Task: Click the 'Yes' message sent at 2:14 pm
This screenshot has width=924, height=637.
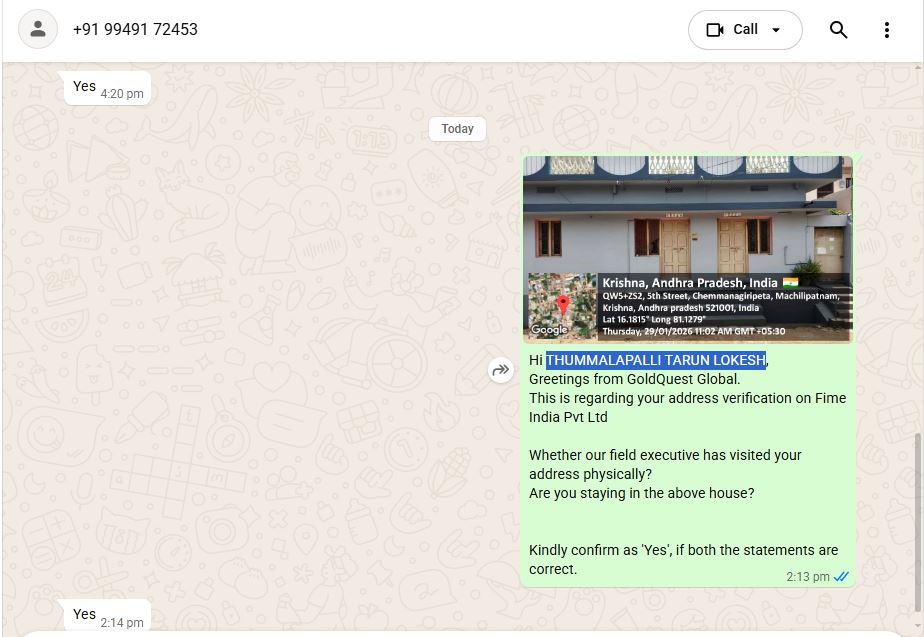Action: [x=108, y=616]
